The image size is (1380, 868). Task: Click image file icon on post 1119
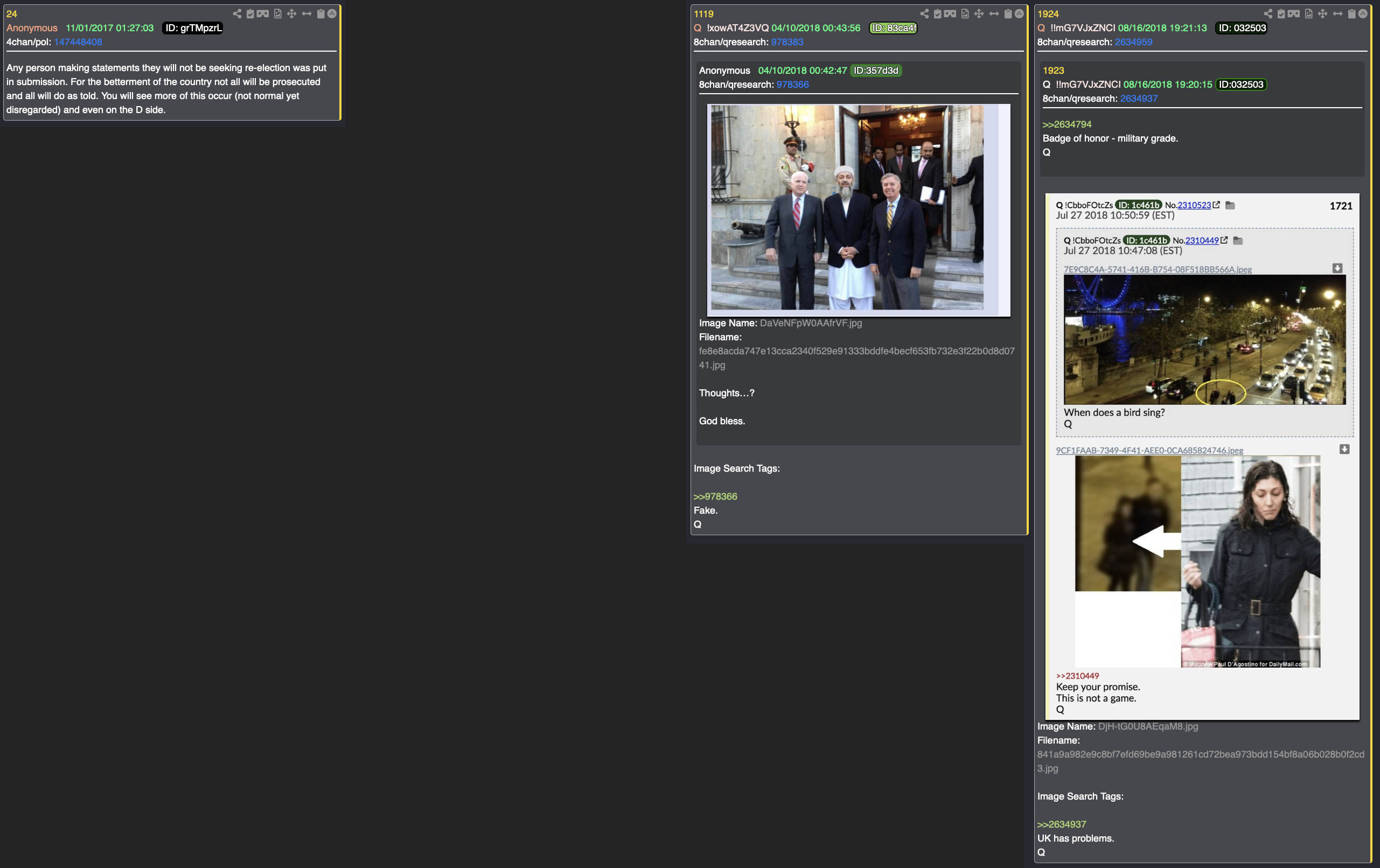pos(965,14)
